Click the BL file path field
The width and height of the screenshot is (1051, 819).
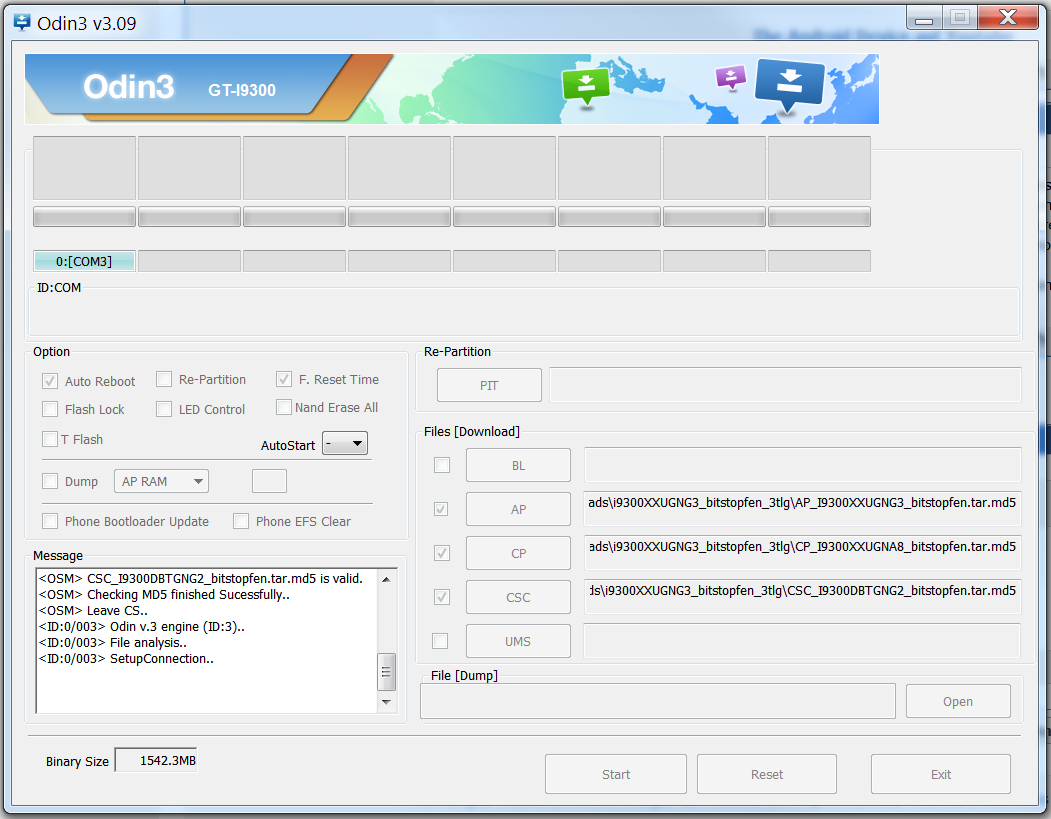pyautogui.click(x=802, y=465)
